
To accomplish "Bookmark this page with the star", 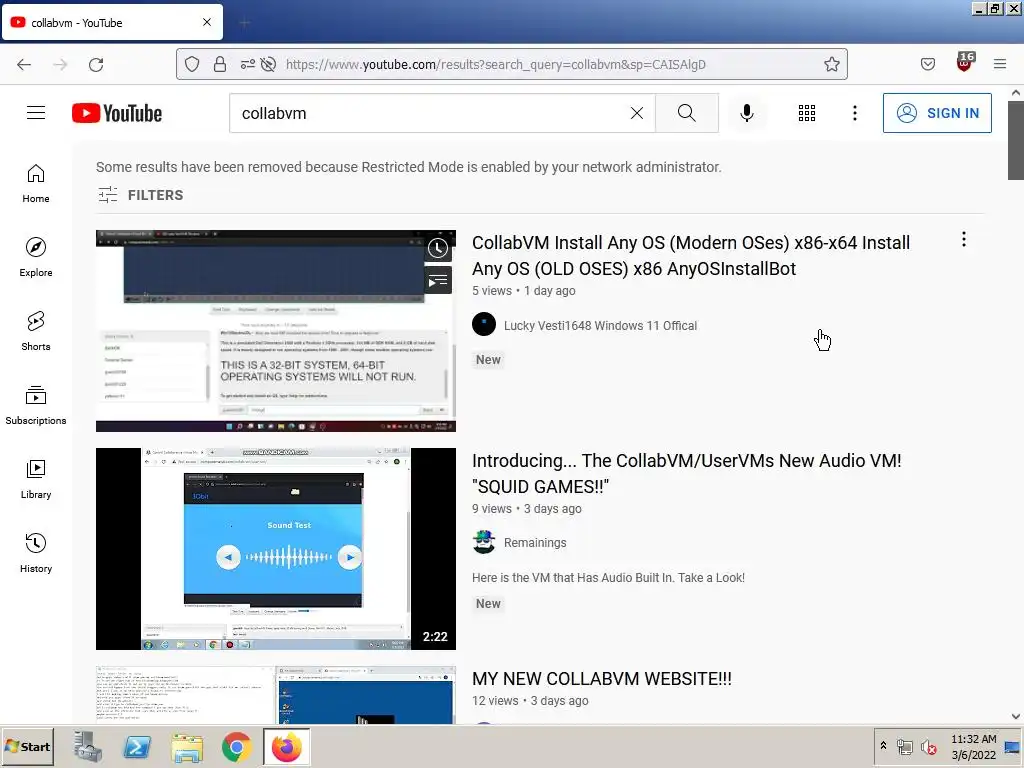I will [x=831, y=64].
